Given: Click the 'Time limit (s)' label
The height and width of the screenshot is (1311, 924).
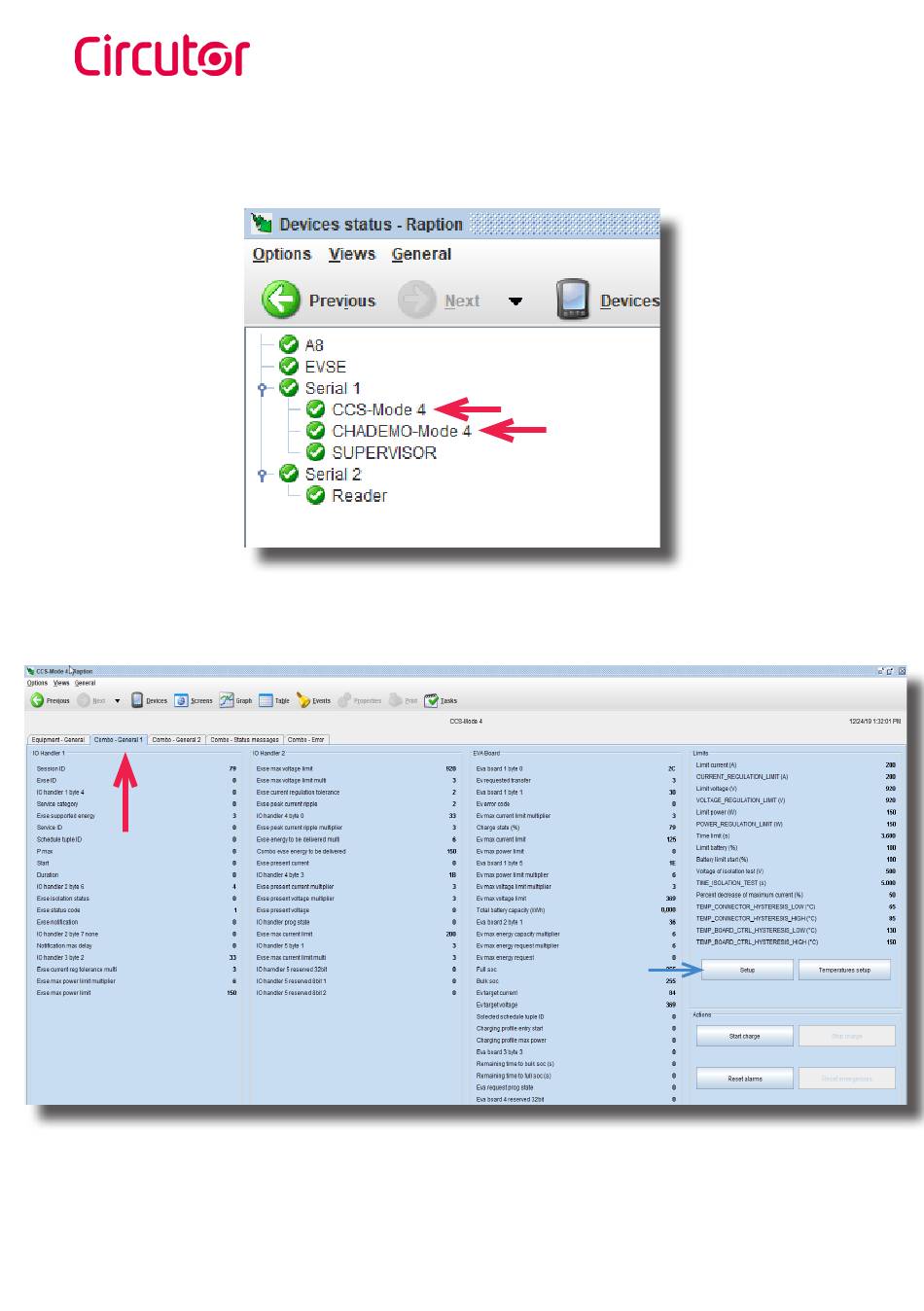Looking at the screenshot, I should [713, 836].
